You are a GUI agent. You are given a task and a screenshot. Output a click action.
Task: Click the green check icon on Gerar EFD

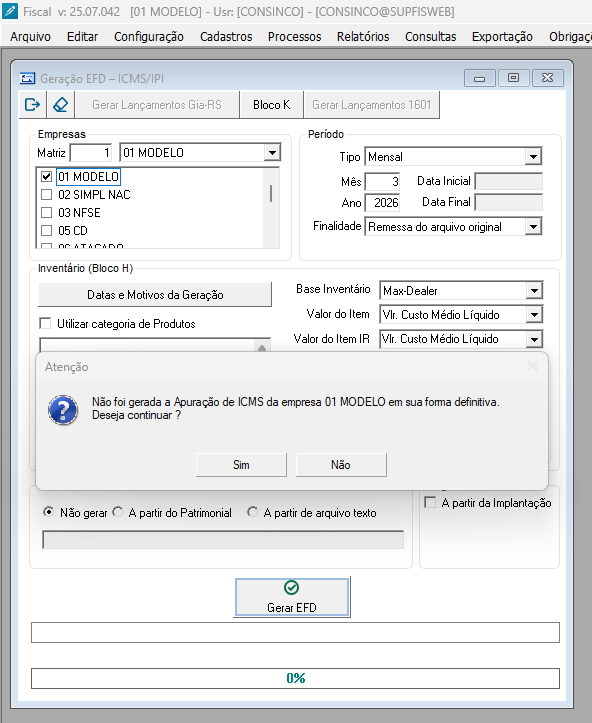coord(291,587)
